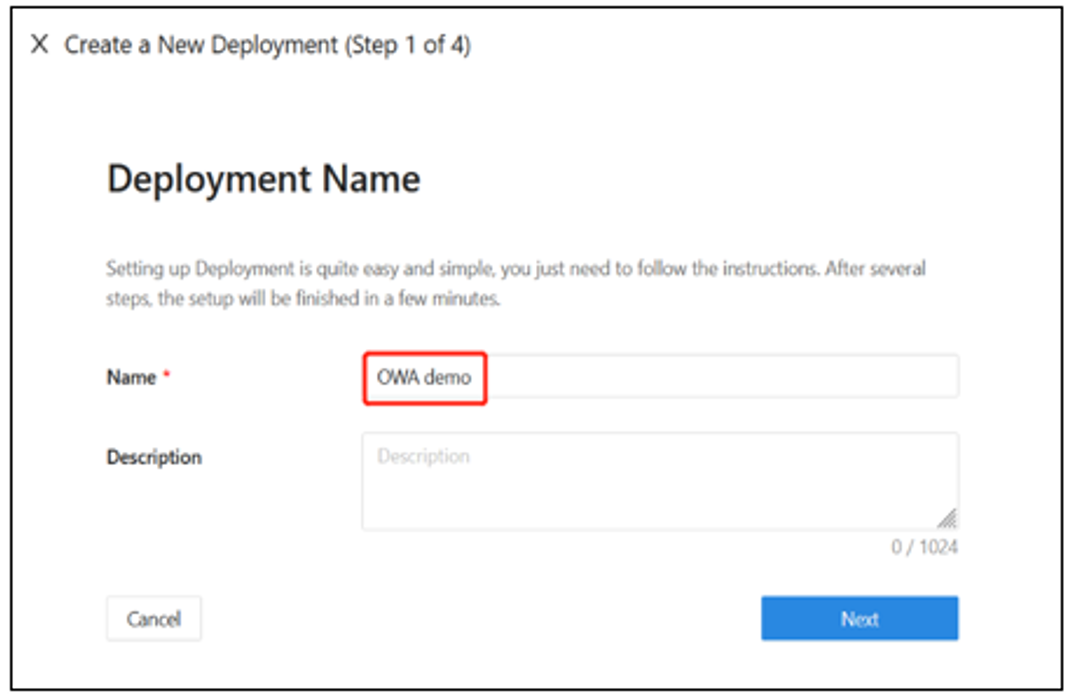Grab the Description box resize handle
Screen dimensions: 1074x700
947,518
